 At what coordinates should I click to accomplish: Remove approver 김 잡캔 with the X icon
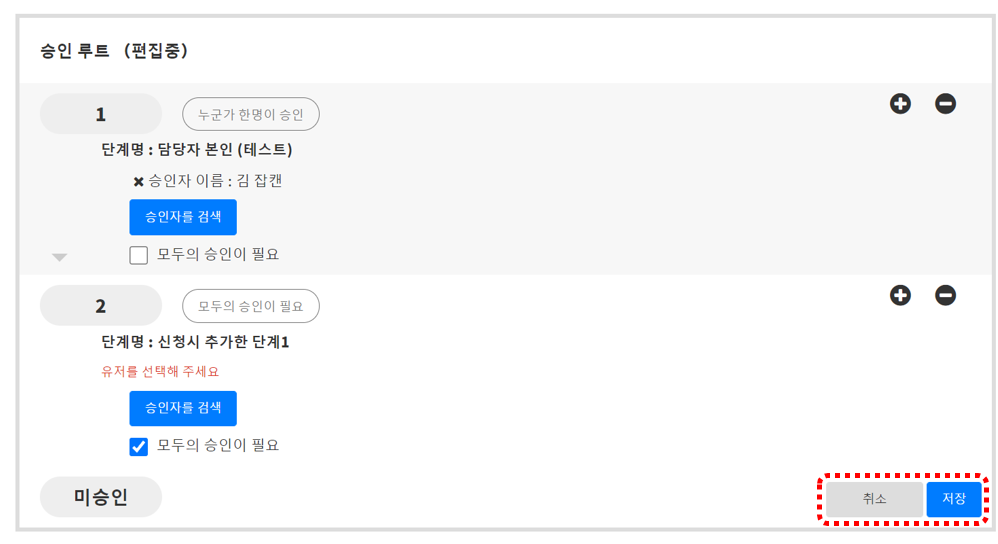(x=138, y=182)
